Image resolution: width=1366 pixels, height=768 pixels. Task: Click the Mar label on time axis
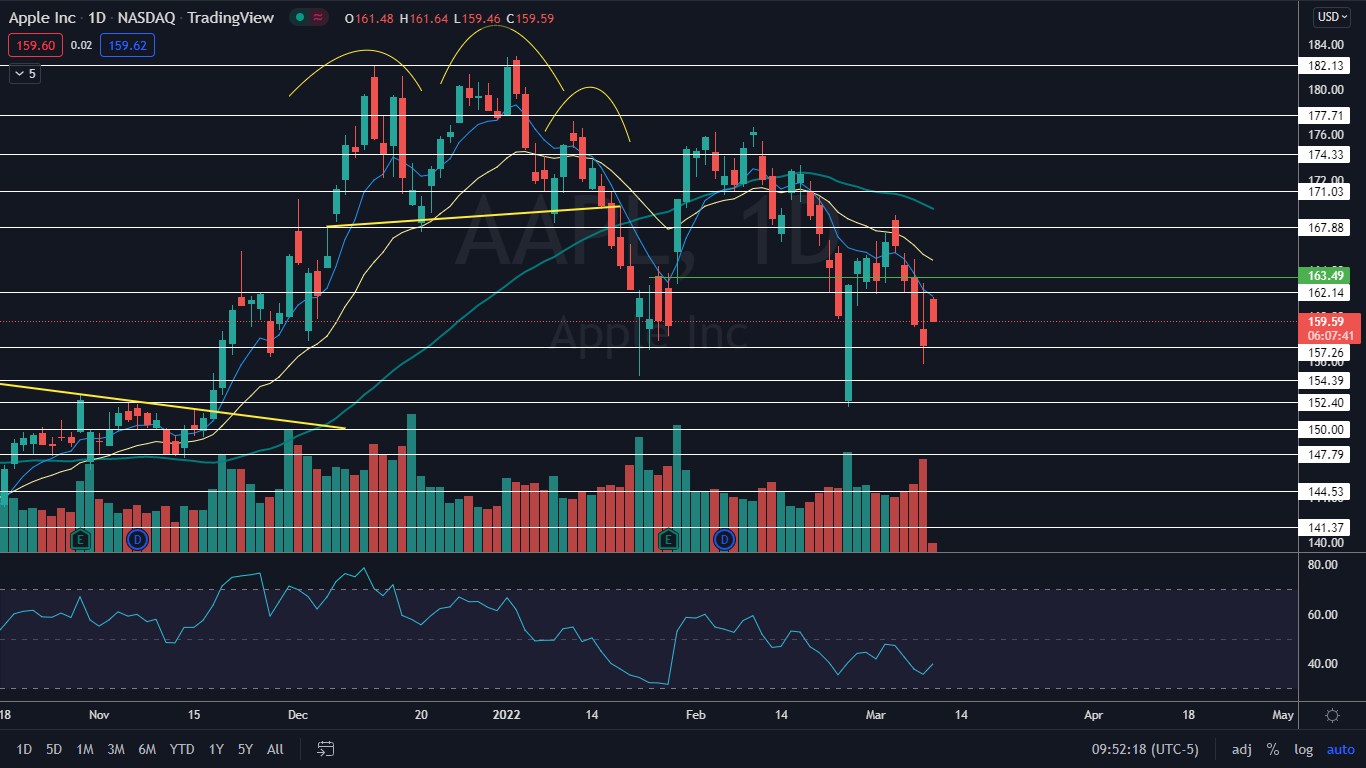point(875,715)
